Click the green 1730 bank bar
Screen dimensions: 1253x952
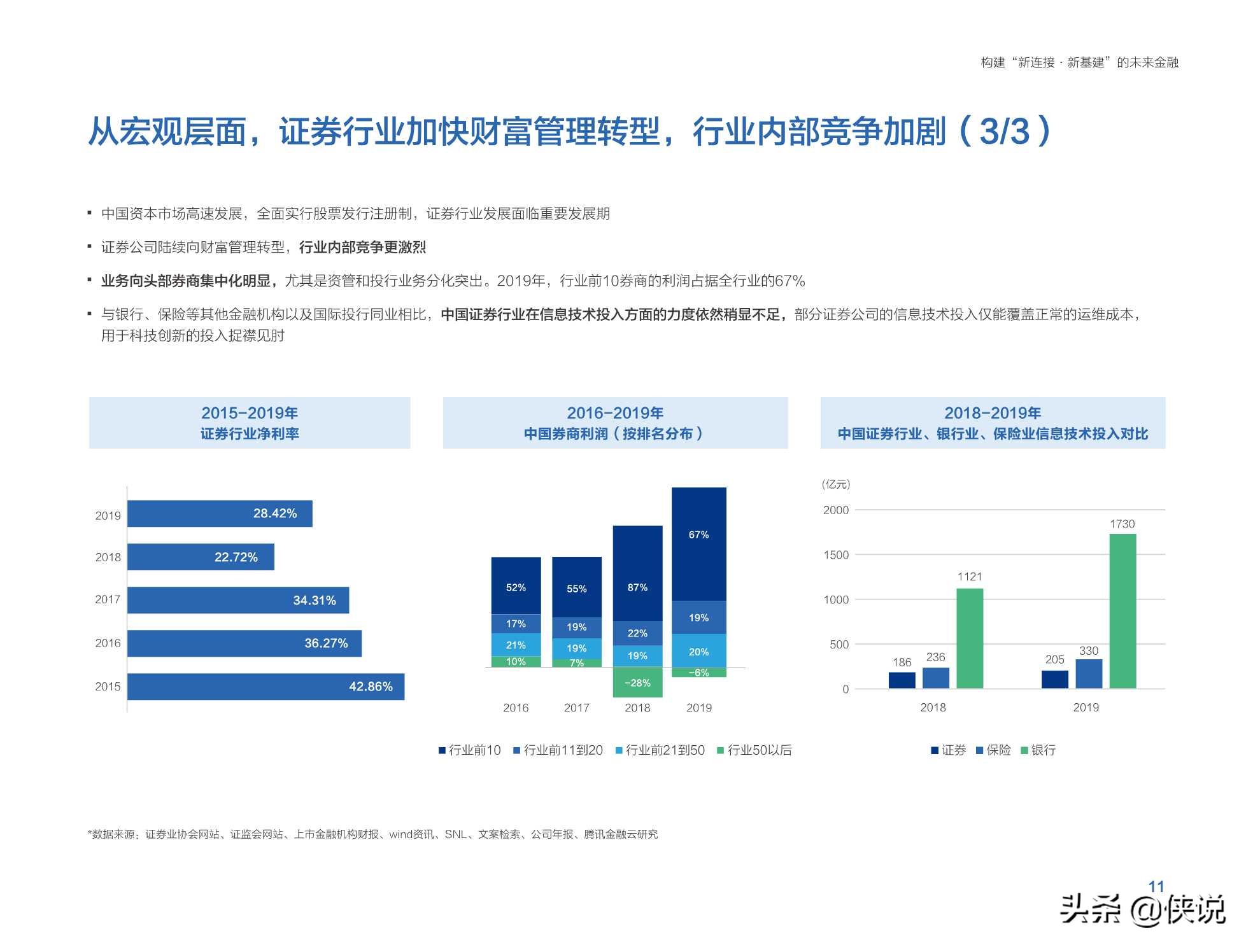[x=1122, y=611]
